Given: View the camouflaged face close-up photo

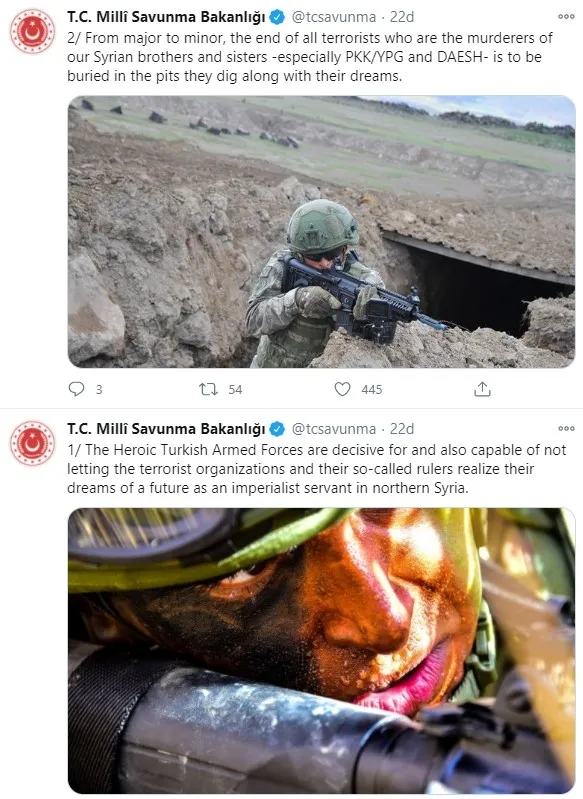Looking at the screenshot, I should pos(322,651).
